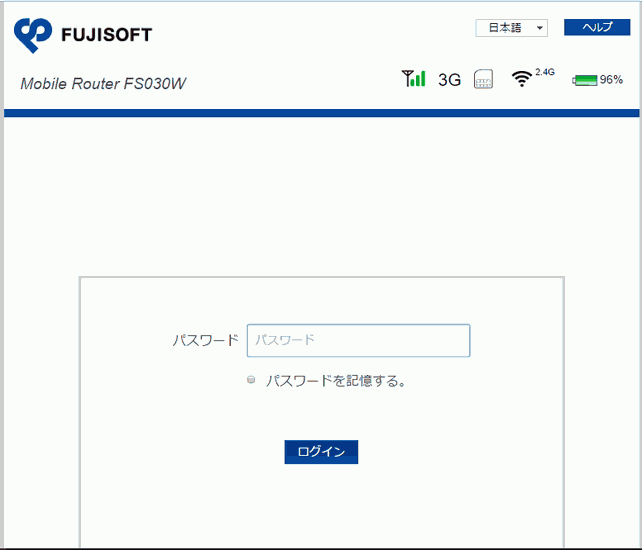
Task: Click the 3G network type indicator
Action: pyautogui.click(x=450, y=80)
